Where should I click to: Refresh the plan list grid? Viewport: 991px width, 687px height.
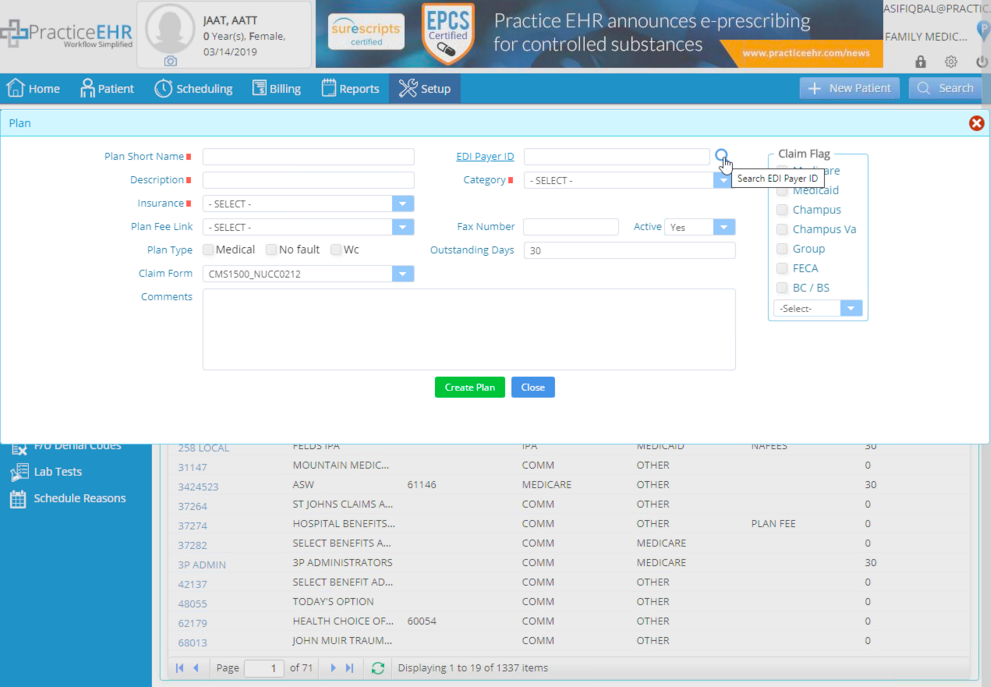coord(378,668)
